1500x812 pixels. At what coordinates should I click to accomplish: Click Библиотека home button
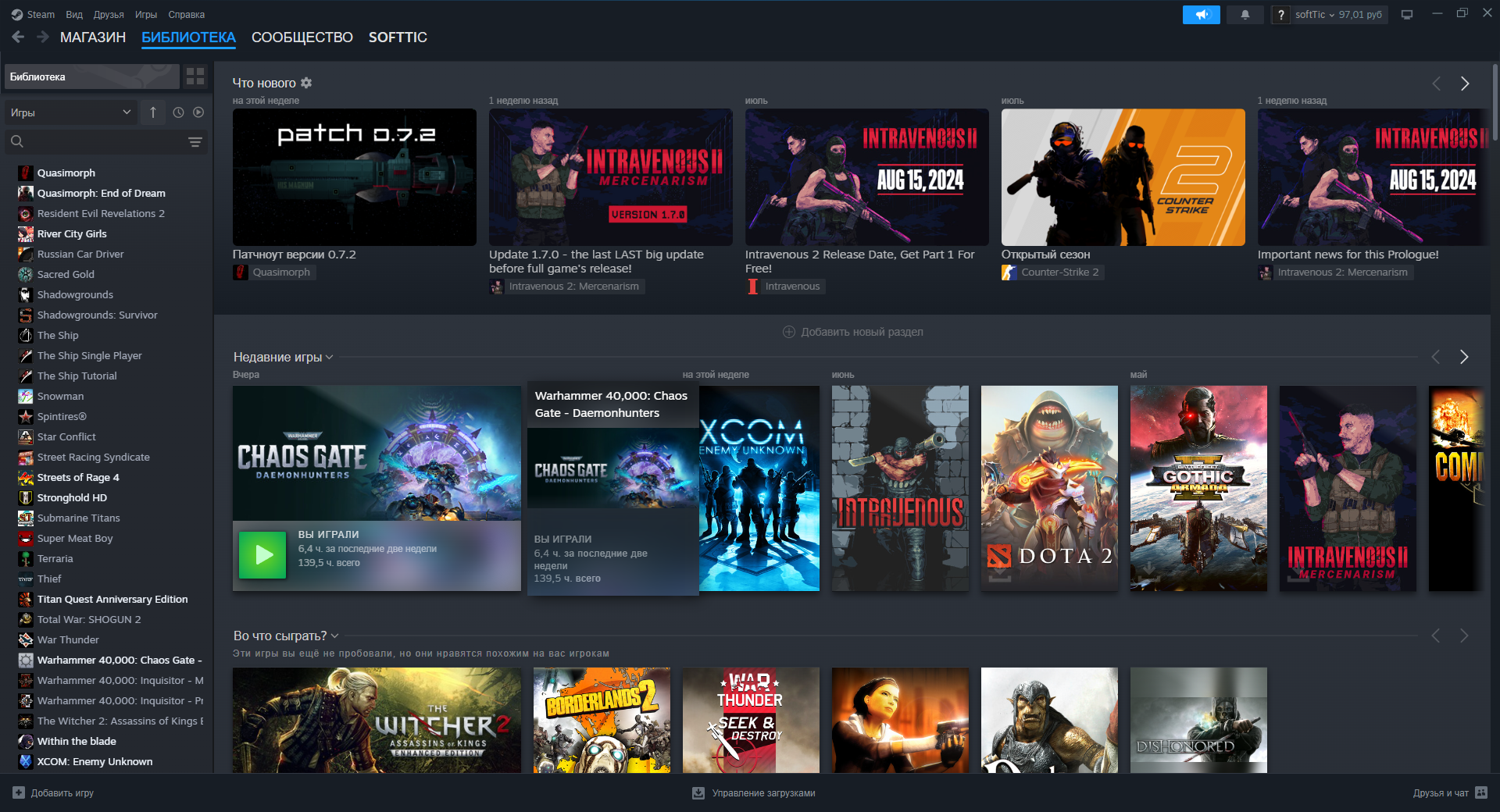92,77
